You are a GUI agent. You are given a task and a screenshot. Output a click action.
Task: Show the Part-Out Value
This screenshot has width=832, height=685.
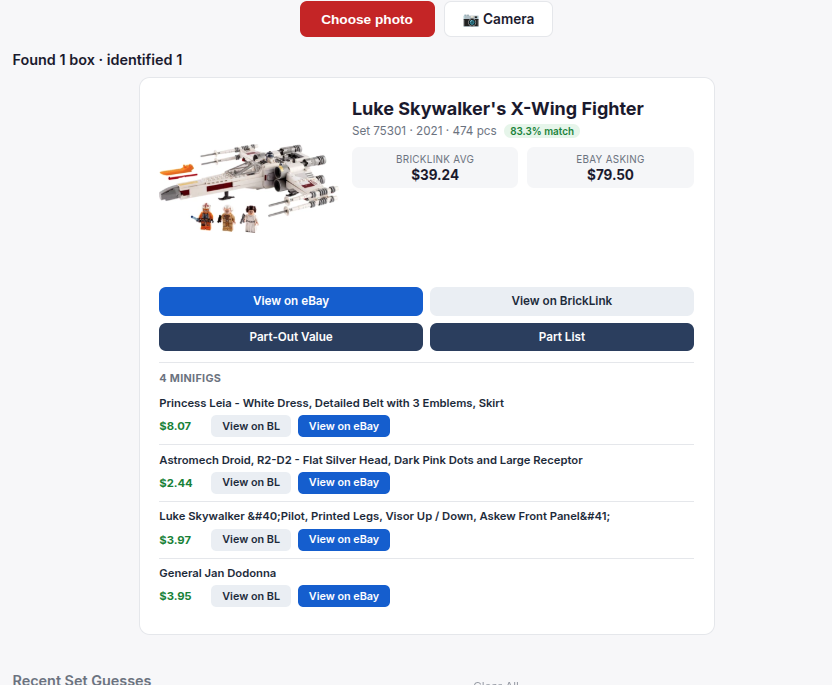tap(291, 337)
